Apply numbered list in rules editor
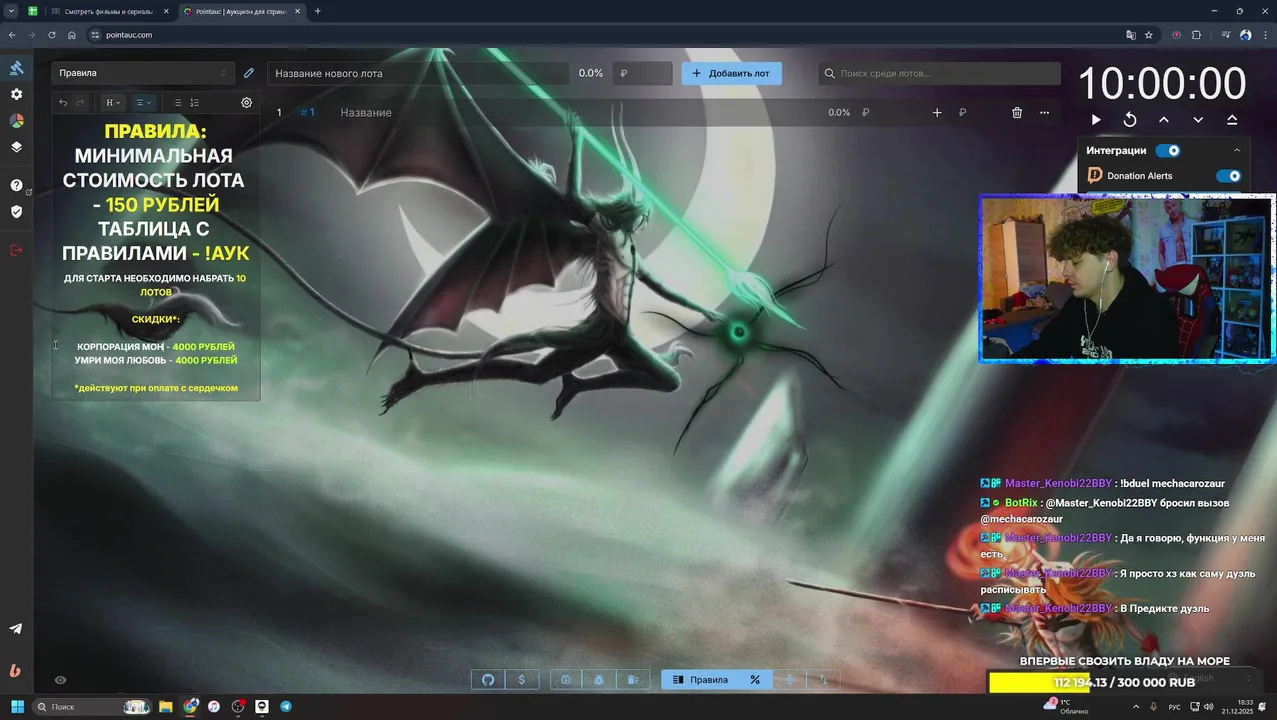The image size is (1277, 720). [194, 102]
